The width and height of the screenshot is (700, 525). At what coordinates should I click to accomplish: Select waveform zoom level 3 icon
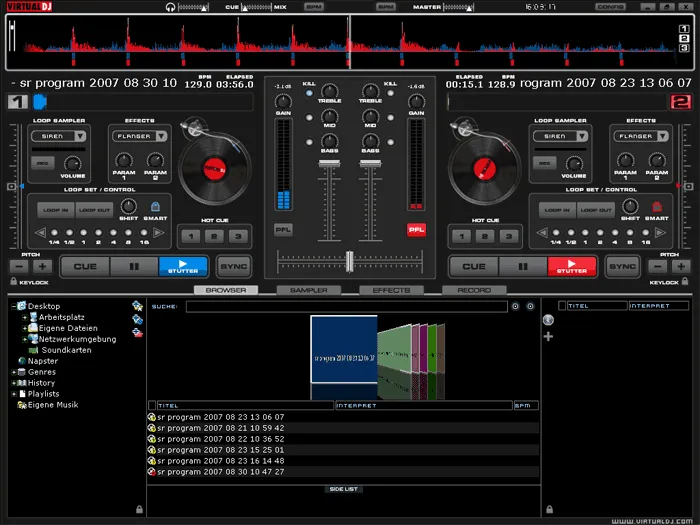tap(684, 48)
